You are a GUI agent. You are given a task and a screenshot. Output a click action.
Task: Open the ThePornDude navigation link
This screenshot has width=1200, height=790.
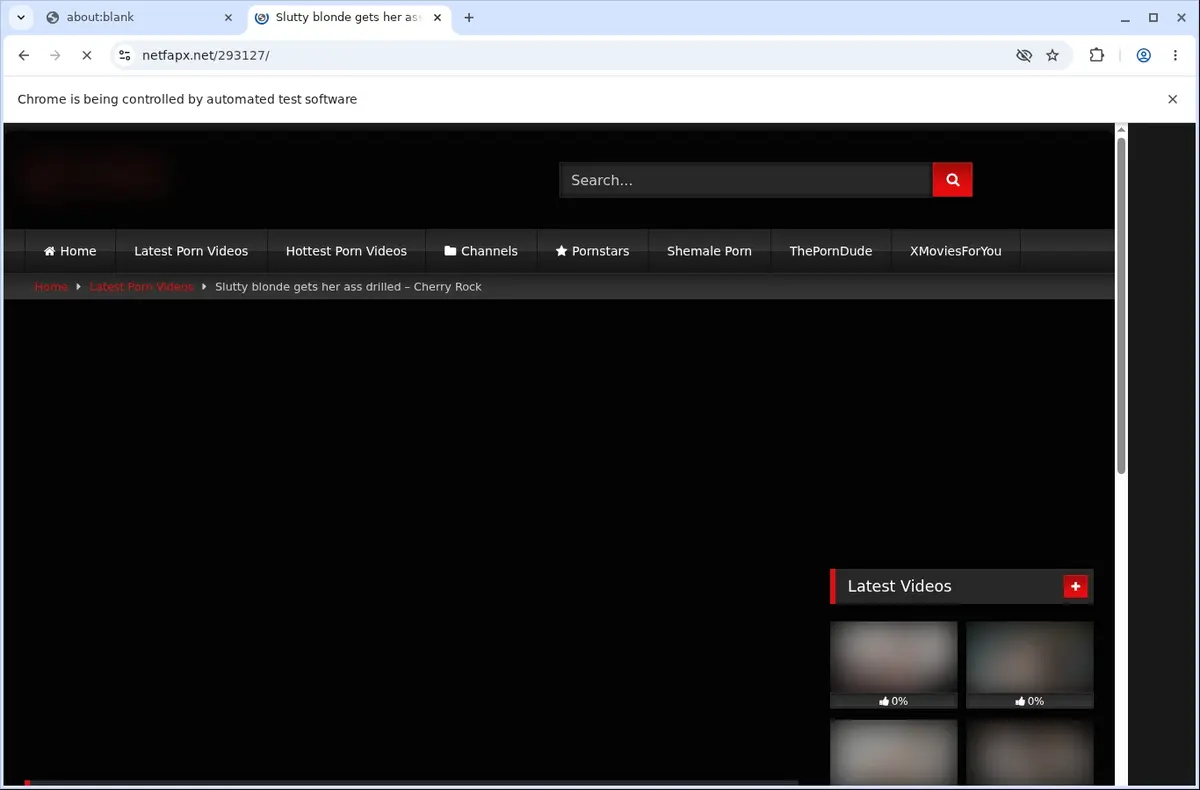830,251
